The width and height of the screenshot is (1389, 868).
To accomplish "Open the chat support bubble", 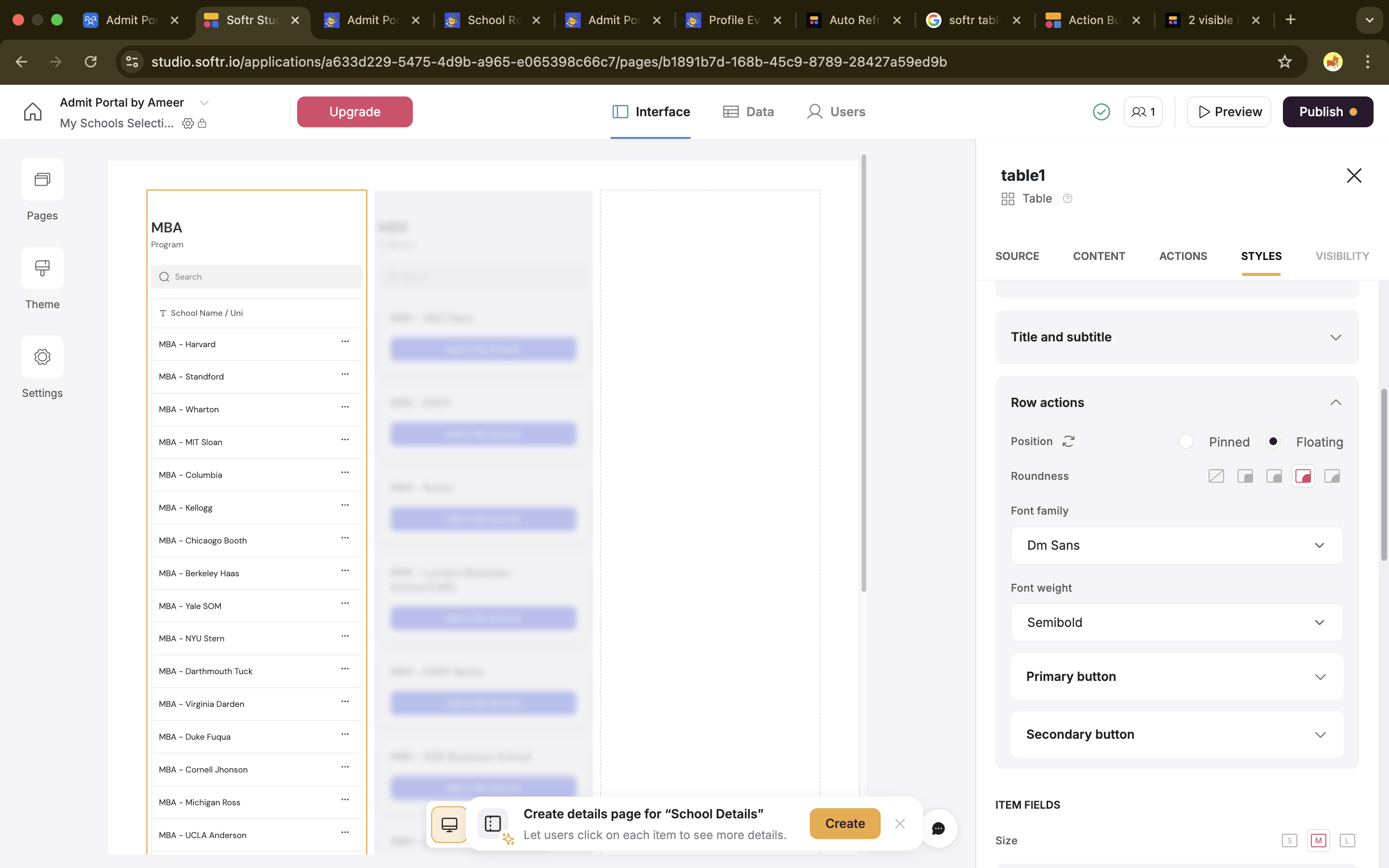I will (939, 828).
